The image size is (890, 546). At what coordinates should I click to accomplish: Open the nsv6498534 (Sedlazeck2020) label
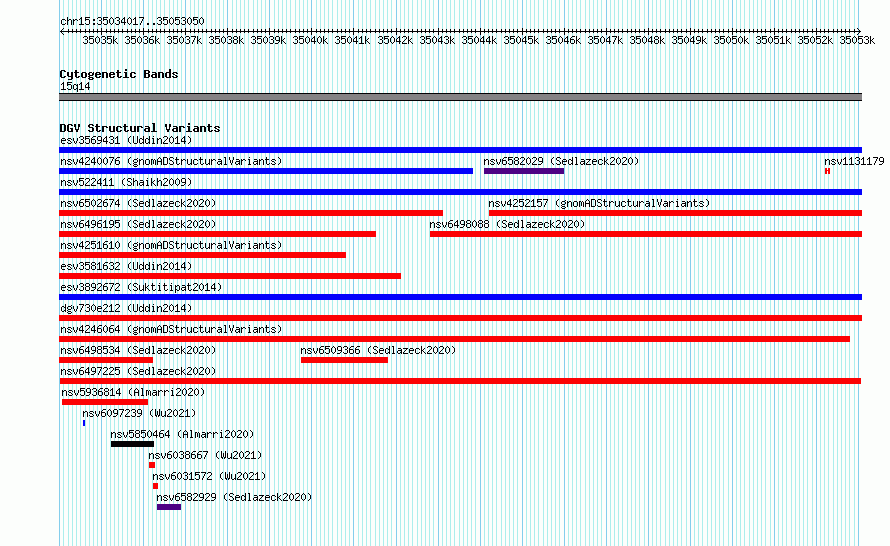click(x=138, y=350)
